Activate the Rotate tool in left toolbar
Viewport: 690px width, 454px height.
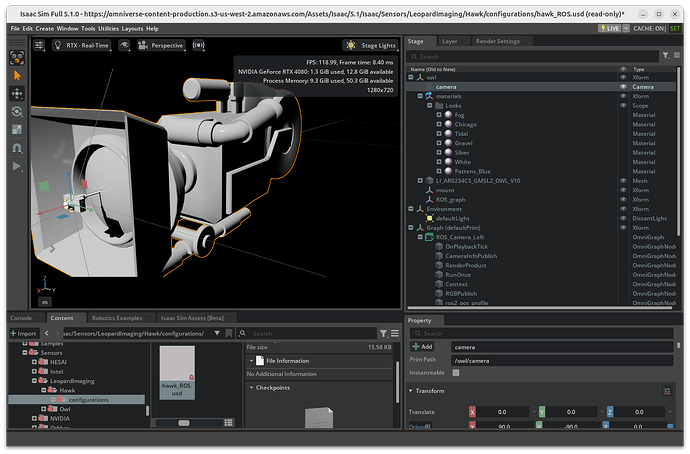[x=17, y=112]
